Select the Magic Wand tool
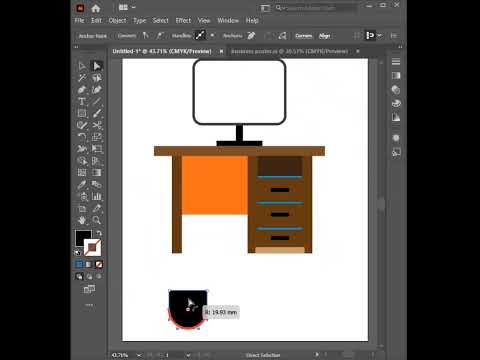 tap(82, 78)
